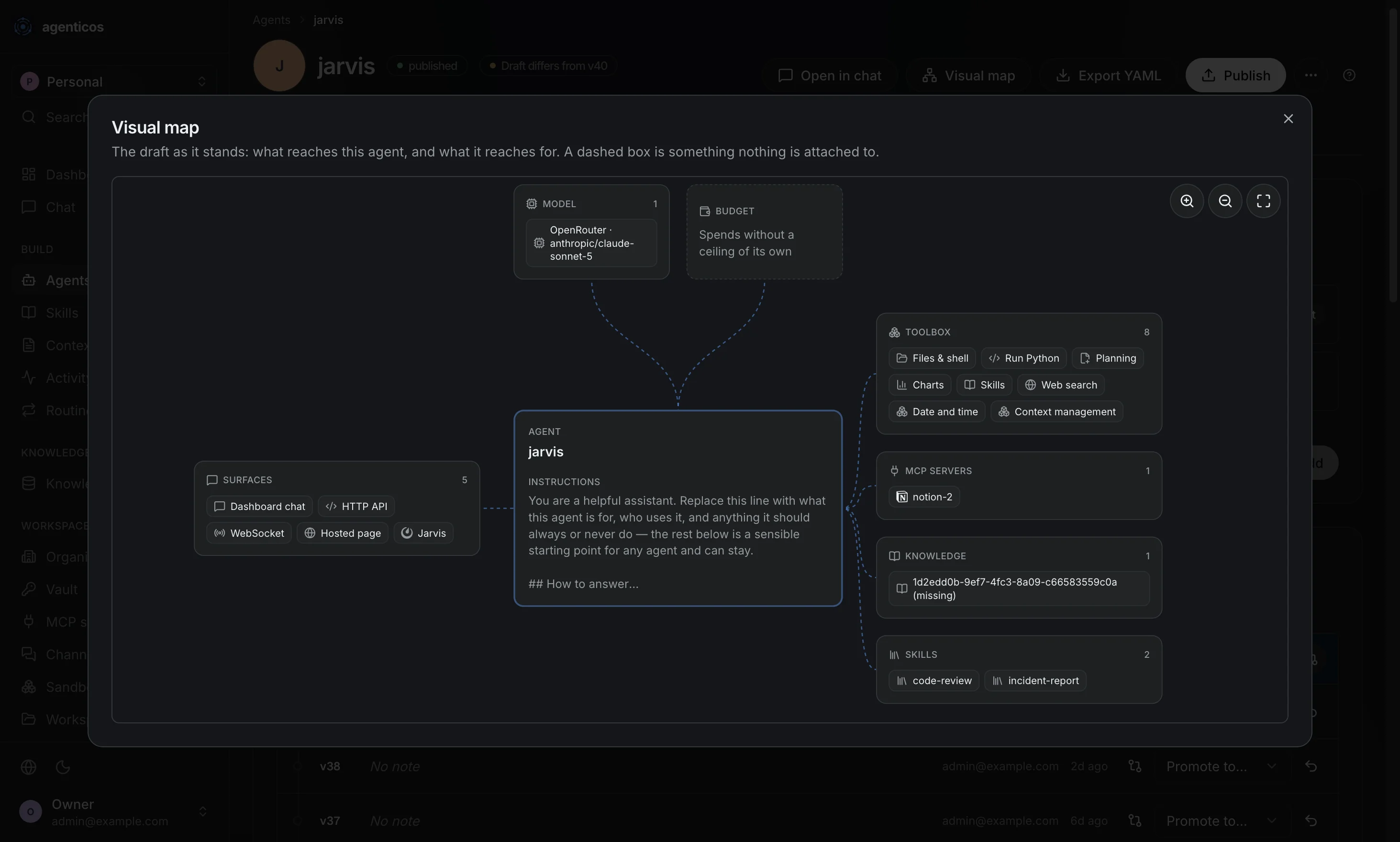Click the v37 compare changes icon
The image size is (1400, 842).
(1134, 820)
